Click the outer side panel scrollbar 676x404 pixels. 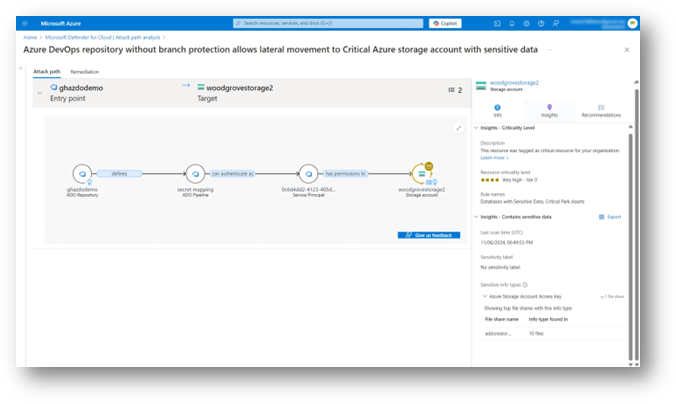pos(636,224)
